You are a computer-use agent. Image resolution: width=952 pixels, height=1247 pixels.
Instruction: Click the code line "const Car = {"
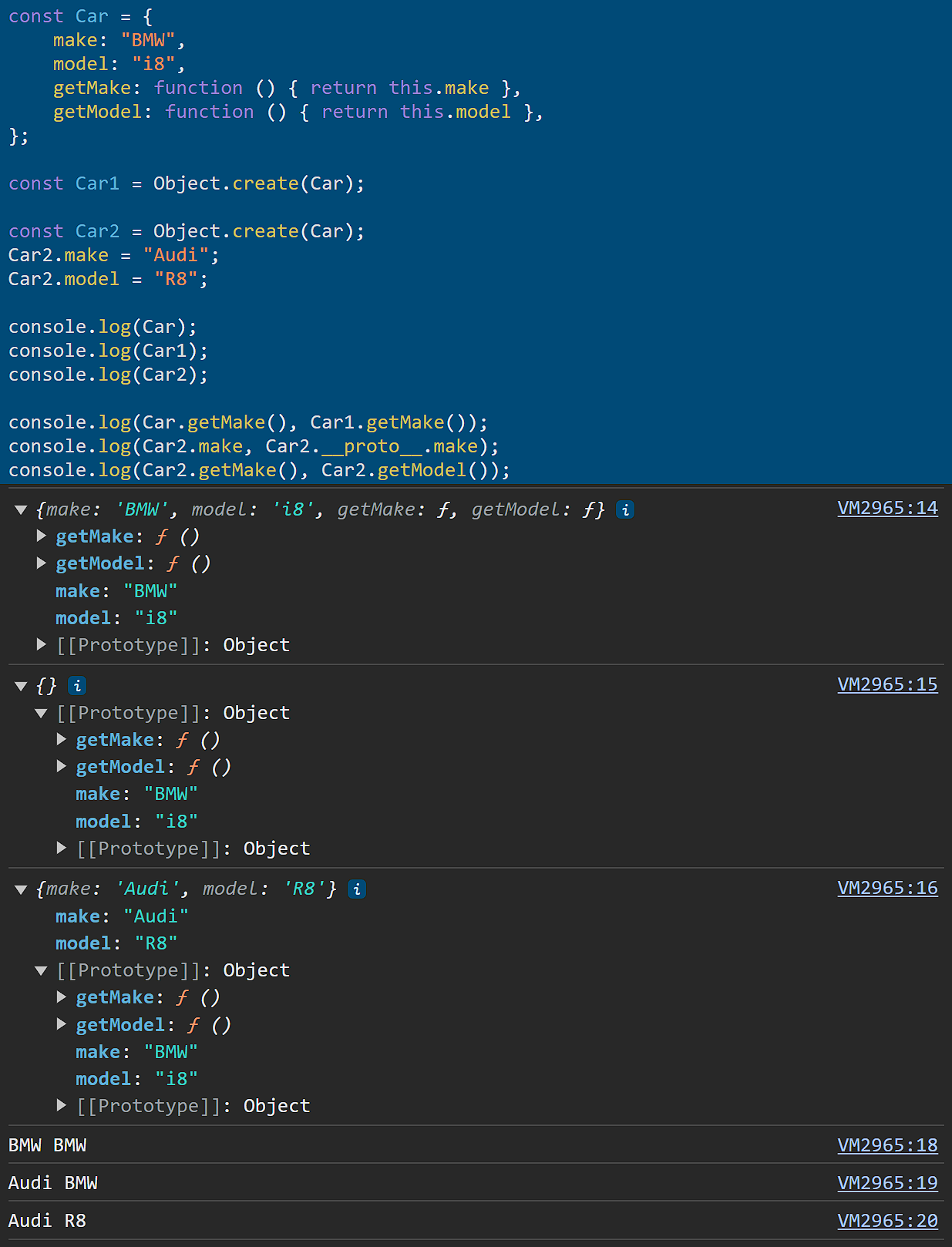(x=81, y=16)
